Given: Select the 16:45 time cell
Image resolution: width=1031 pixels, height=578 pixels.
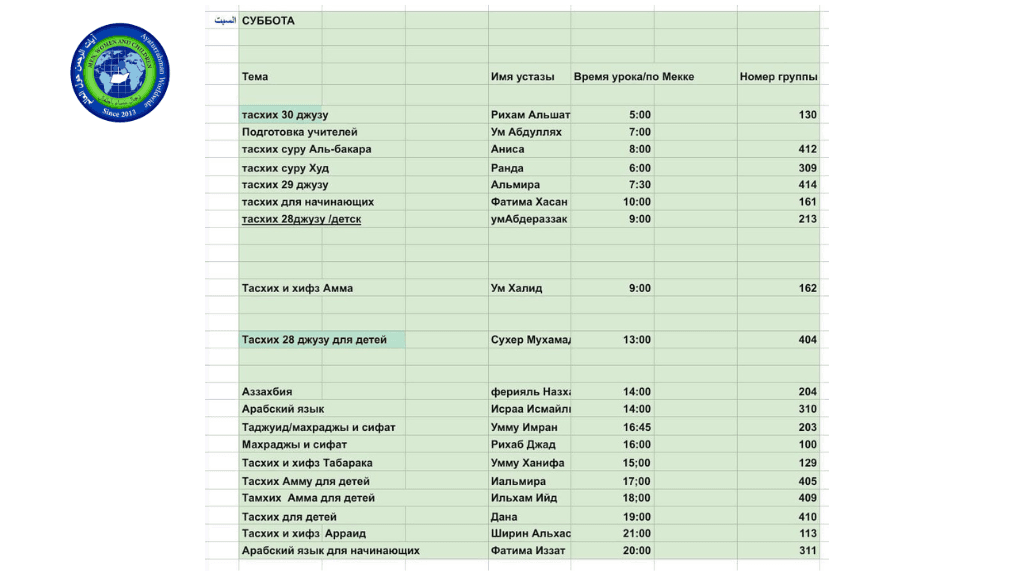Looking at the screenshot, I should [636, 427].
